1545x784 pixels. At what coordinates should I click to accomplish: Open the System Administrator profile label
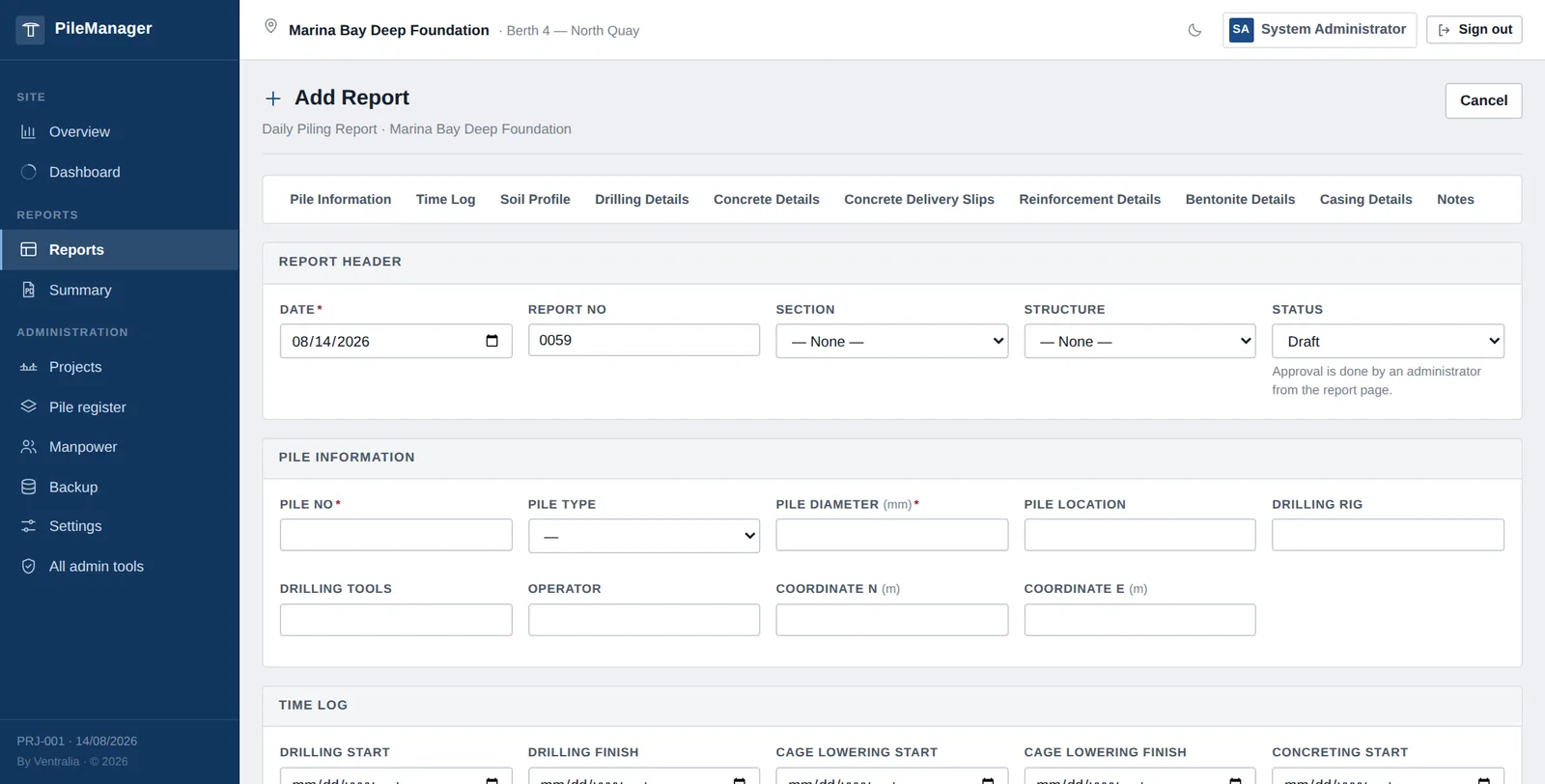coord(1334,29)
